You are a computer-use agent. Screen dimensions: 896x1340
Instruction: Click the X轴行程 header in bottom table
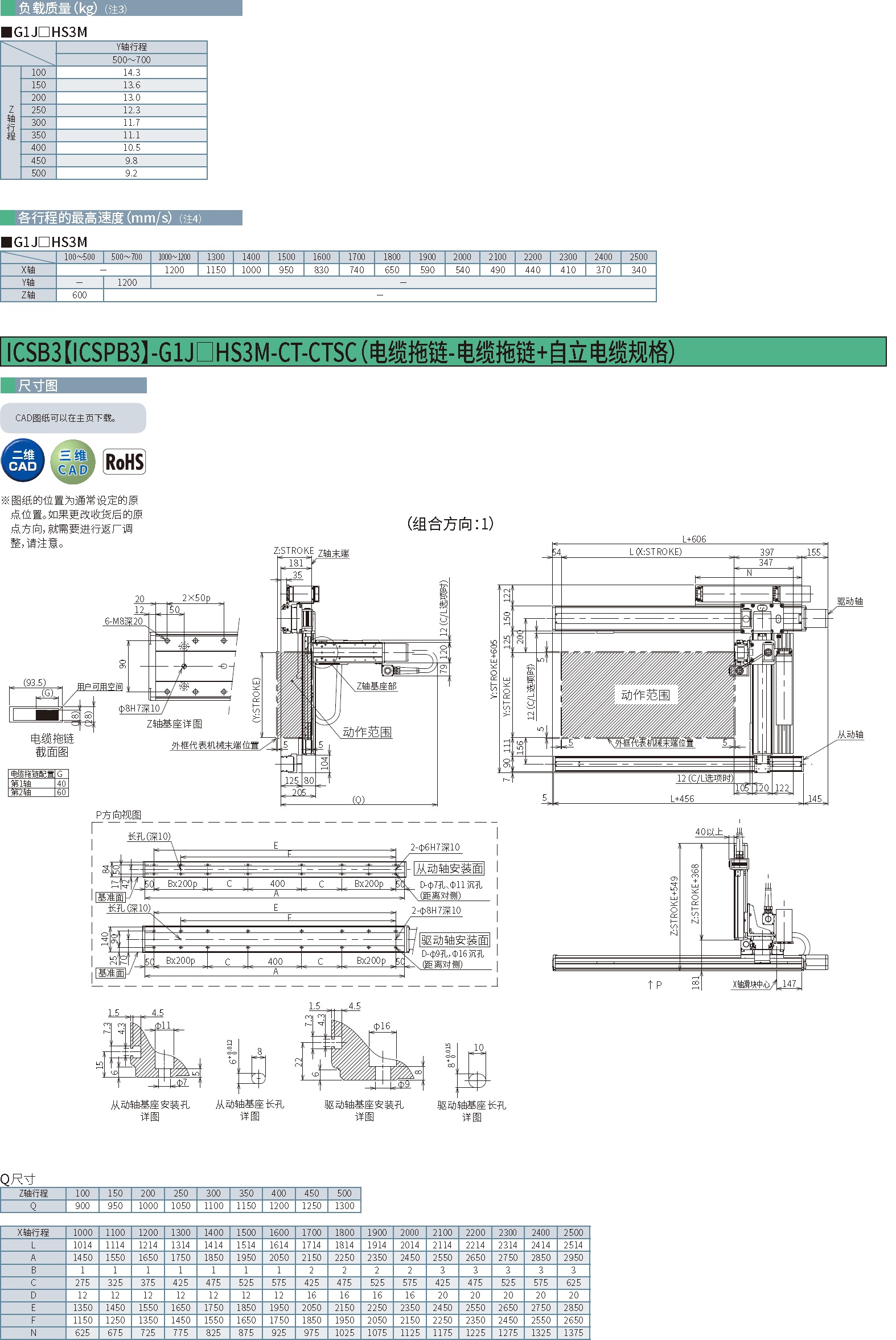tap(33, 1232)
